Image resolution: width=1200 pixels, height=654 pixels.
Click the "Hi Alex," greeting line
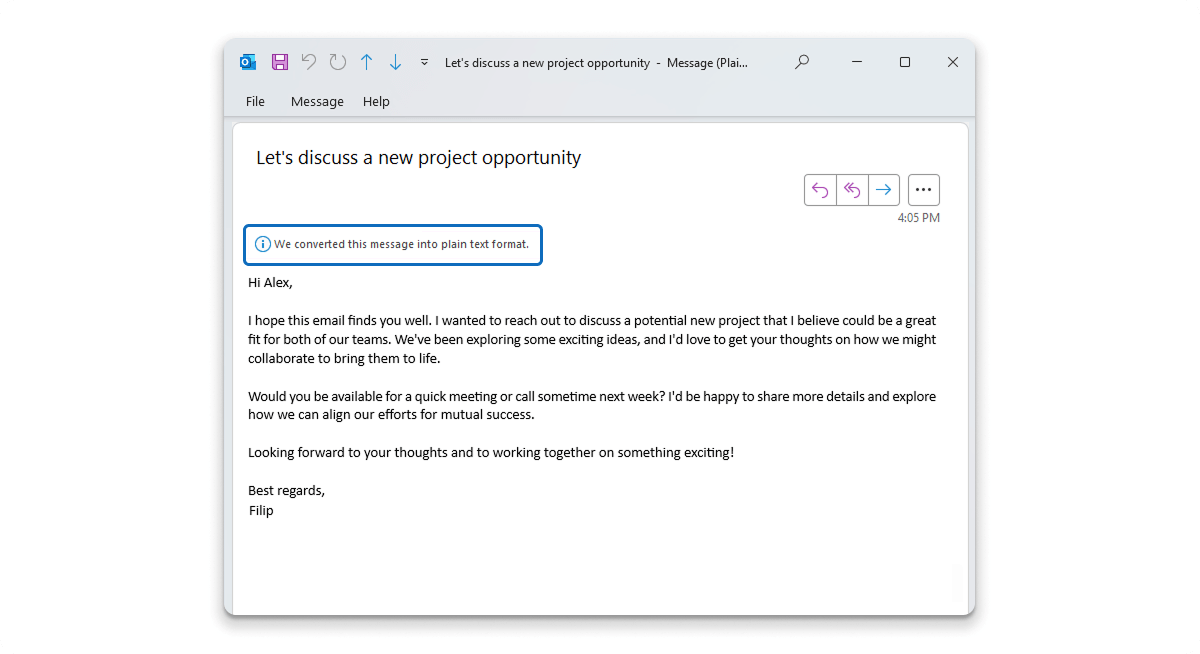click(271, 282)
